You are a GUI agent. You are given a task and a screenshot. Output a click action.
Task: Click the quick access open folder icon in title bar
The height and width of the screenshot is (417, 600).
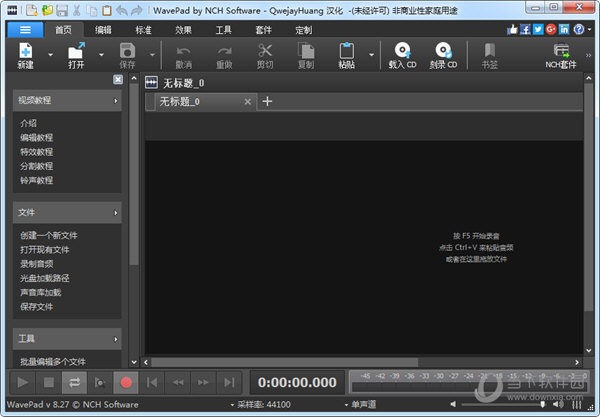pyautogui.click(x=47, y=10)
